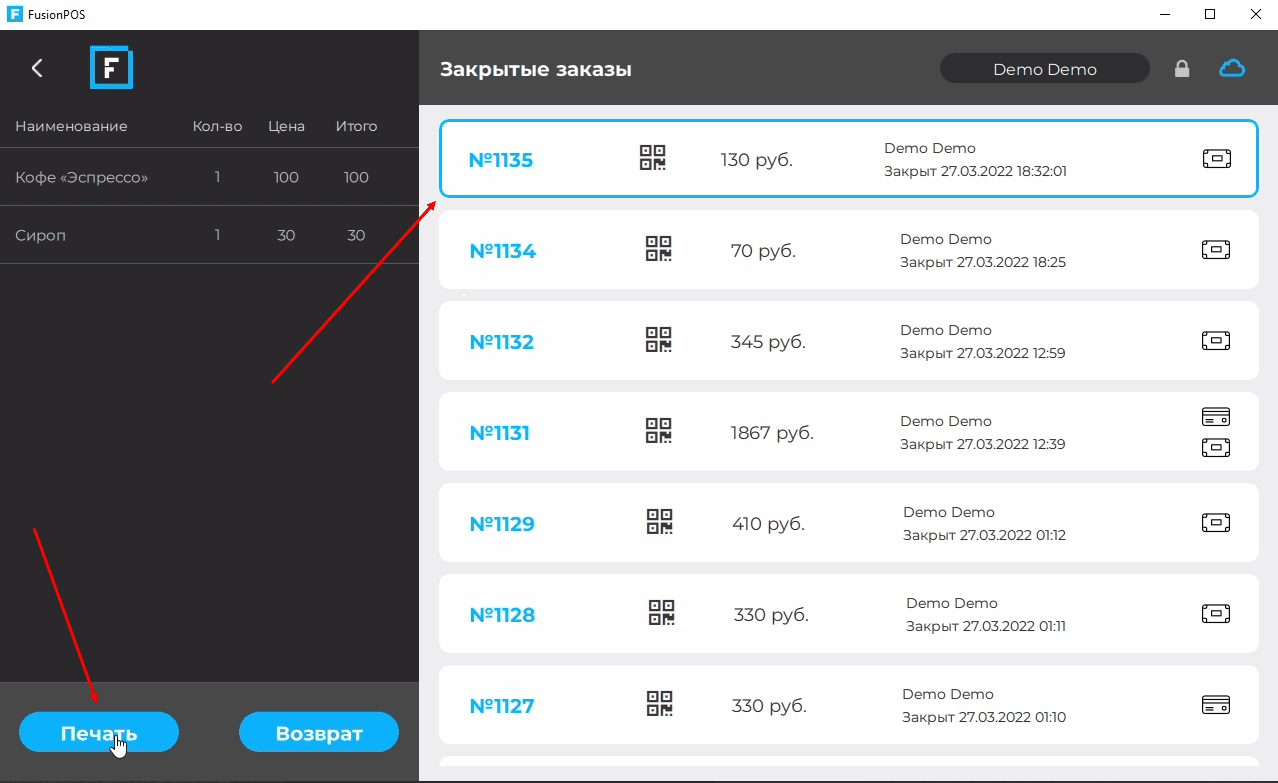Screen dimensions: 1278x783
Task: Click cash payment icon on order №1134
Action: pos(1216,250)
